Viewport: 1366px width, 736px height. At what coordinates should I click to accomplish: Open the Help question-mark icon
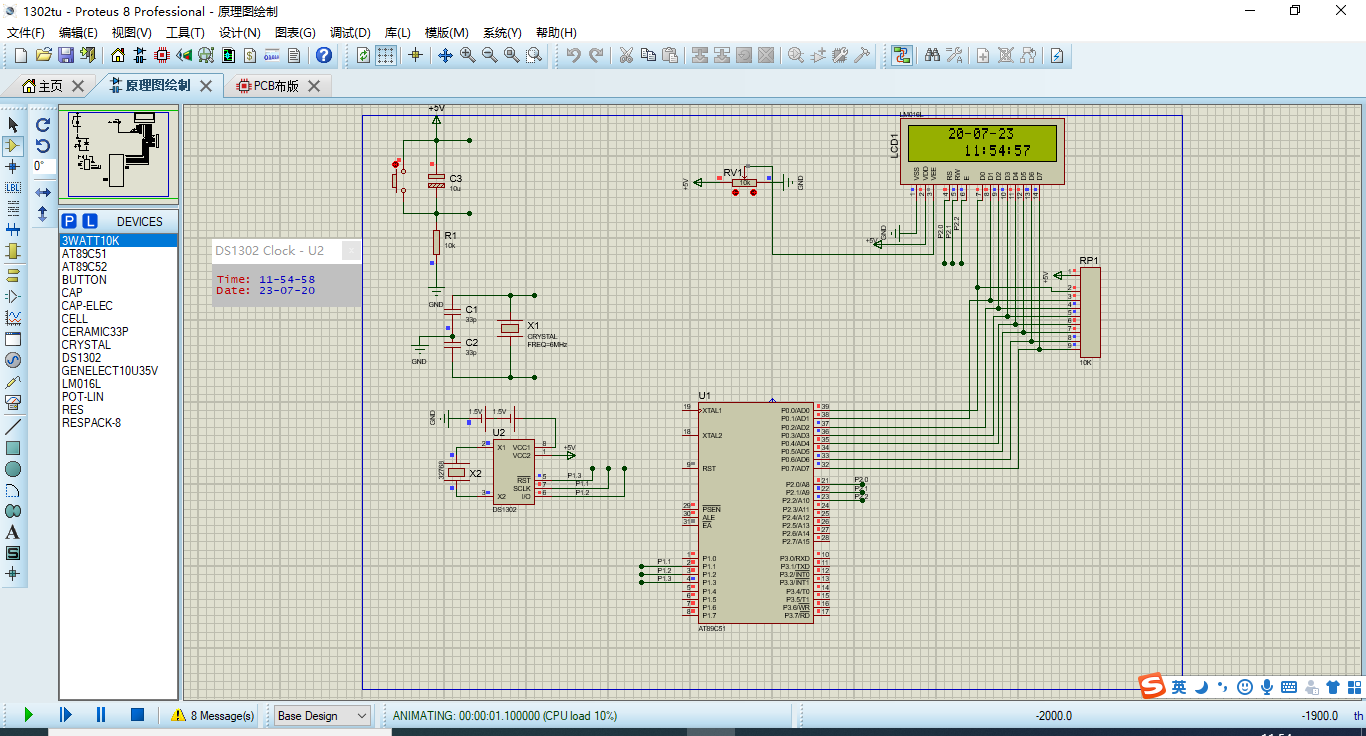click(x=323, y=55)
